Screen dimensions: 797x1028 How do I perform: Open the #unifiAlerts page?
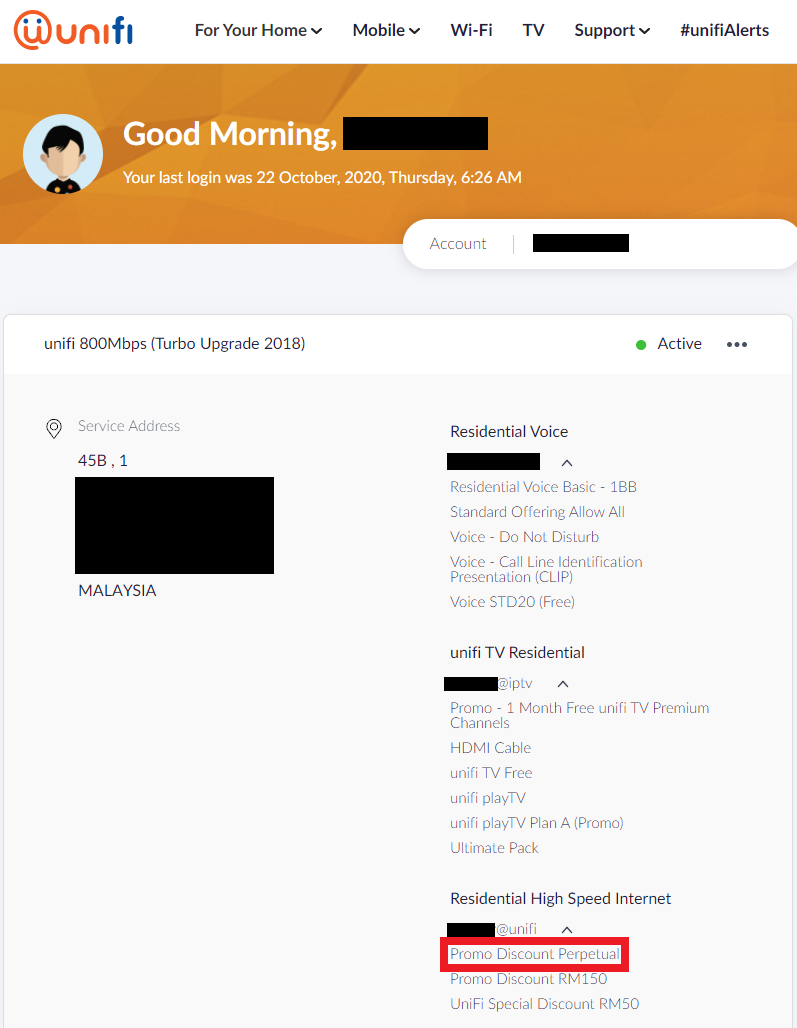click(x=724, y=30)
